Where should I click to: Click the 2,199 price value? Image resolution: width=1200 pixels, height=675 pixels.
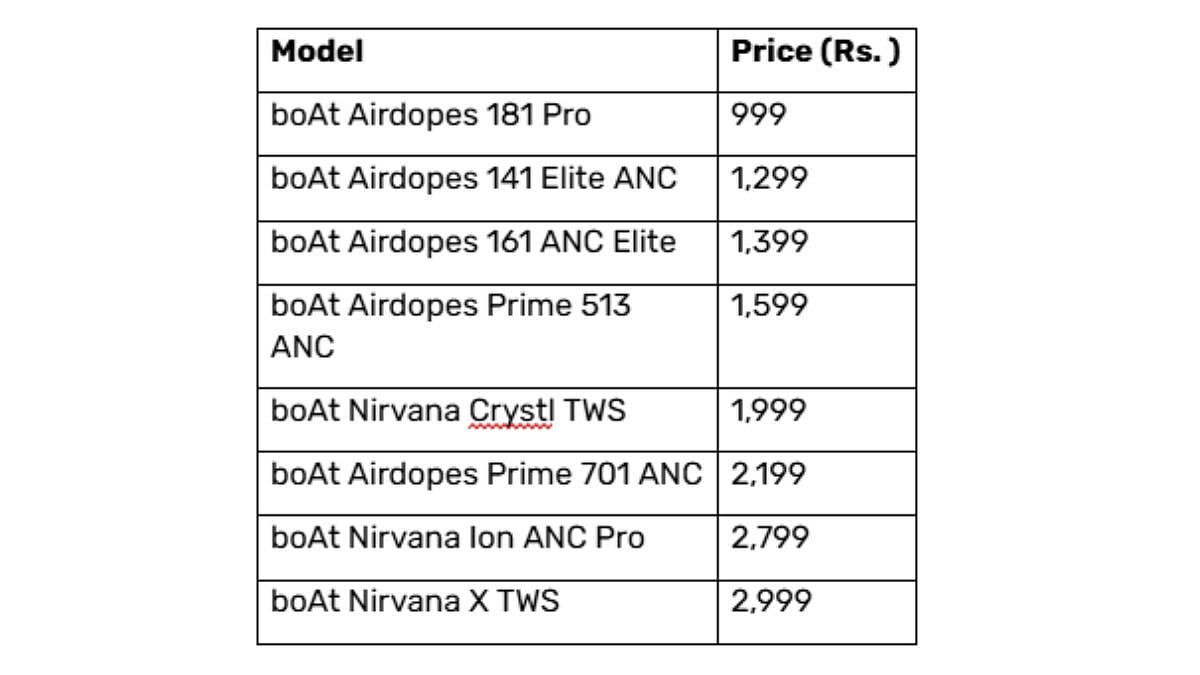coord(769,474)
